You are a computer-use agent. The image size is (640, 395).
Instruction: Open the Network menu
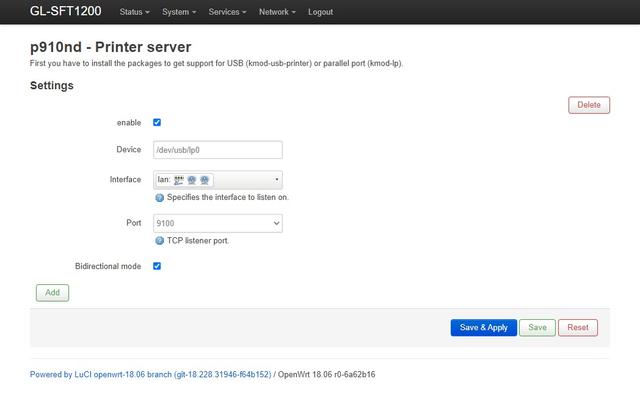pyautogui.click(x=277, y=12)
